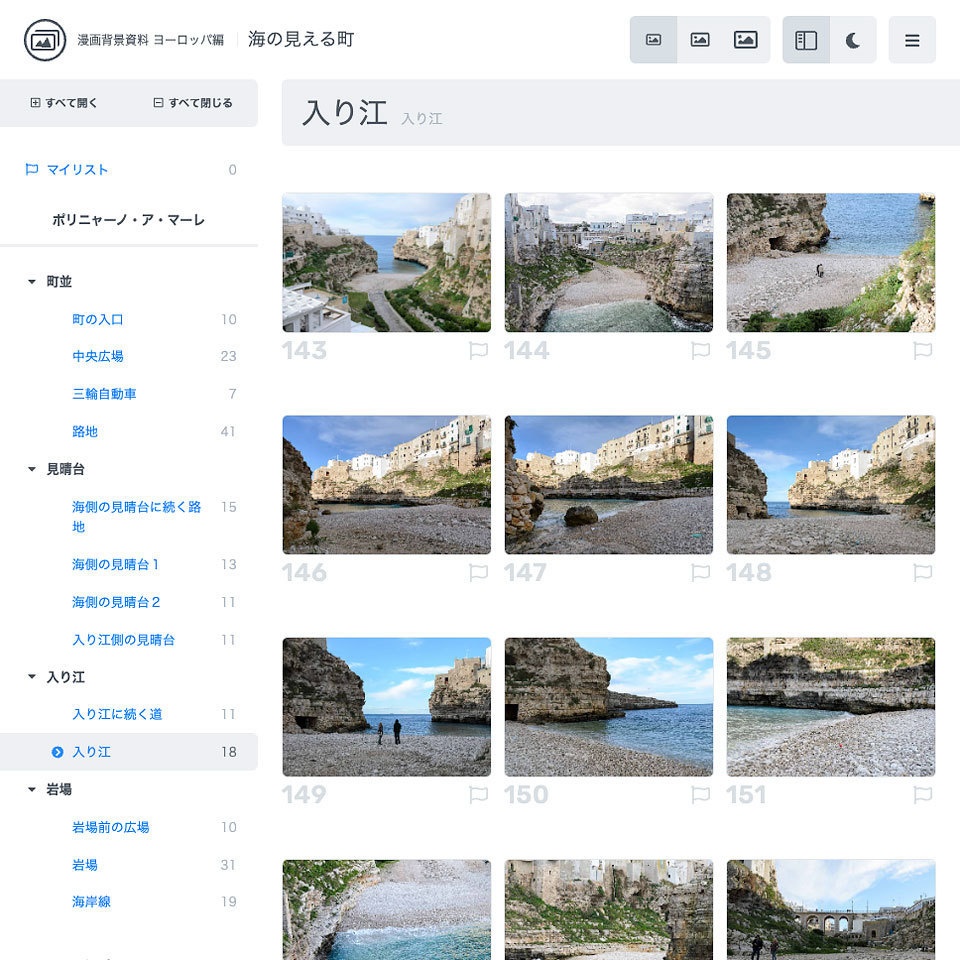Flag image 143 using its flag icon

479,350
